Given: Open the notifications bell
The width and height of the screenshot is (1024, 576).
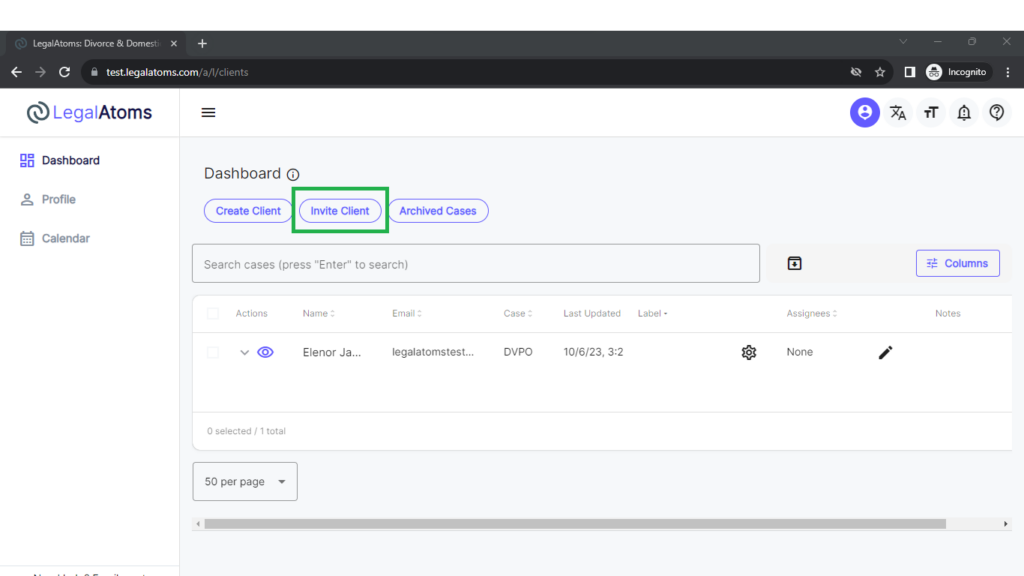Looking at the screenshot, I should point(964,112).
